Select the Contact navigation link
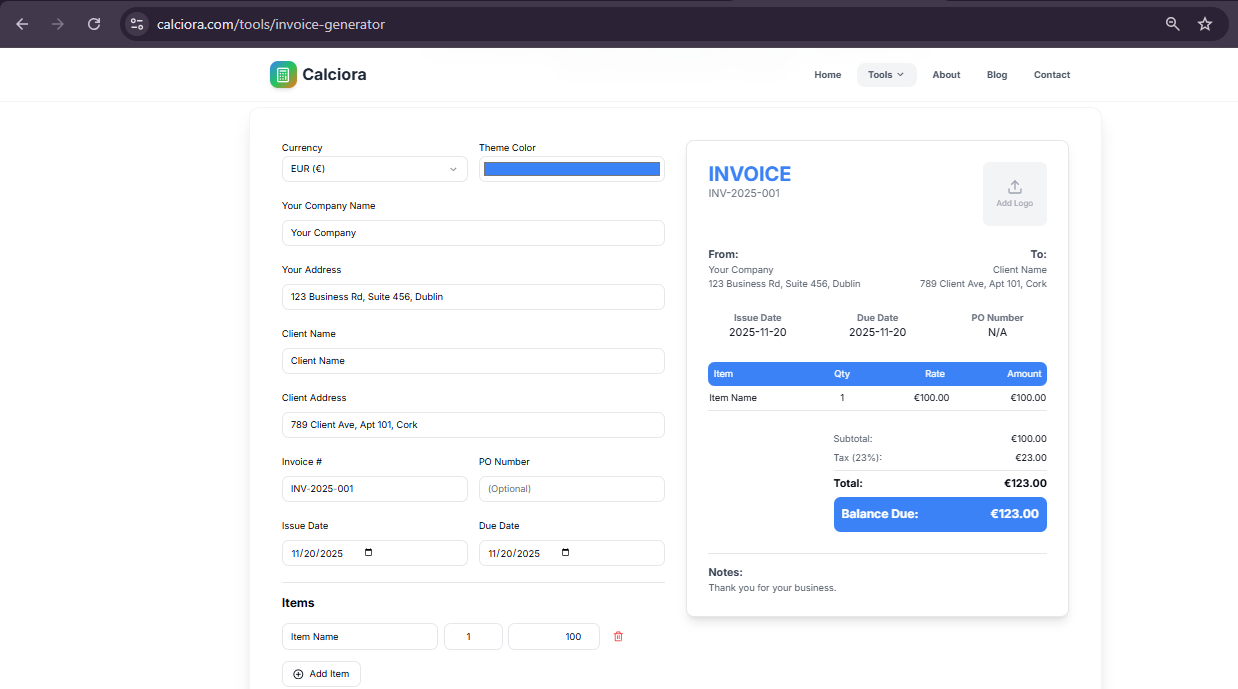 point(1051,74)
